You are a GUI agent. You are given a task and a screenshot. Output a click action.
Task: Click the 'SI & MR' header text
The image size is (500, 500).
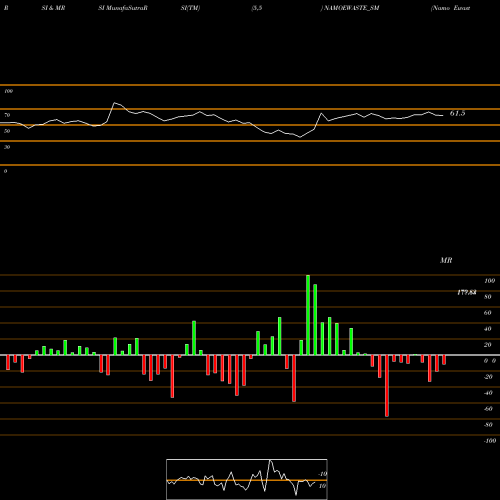coord(53,8)
